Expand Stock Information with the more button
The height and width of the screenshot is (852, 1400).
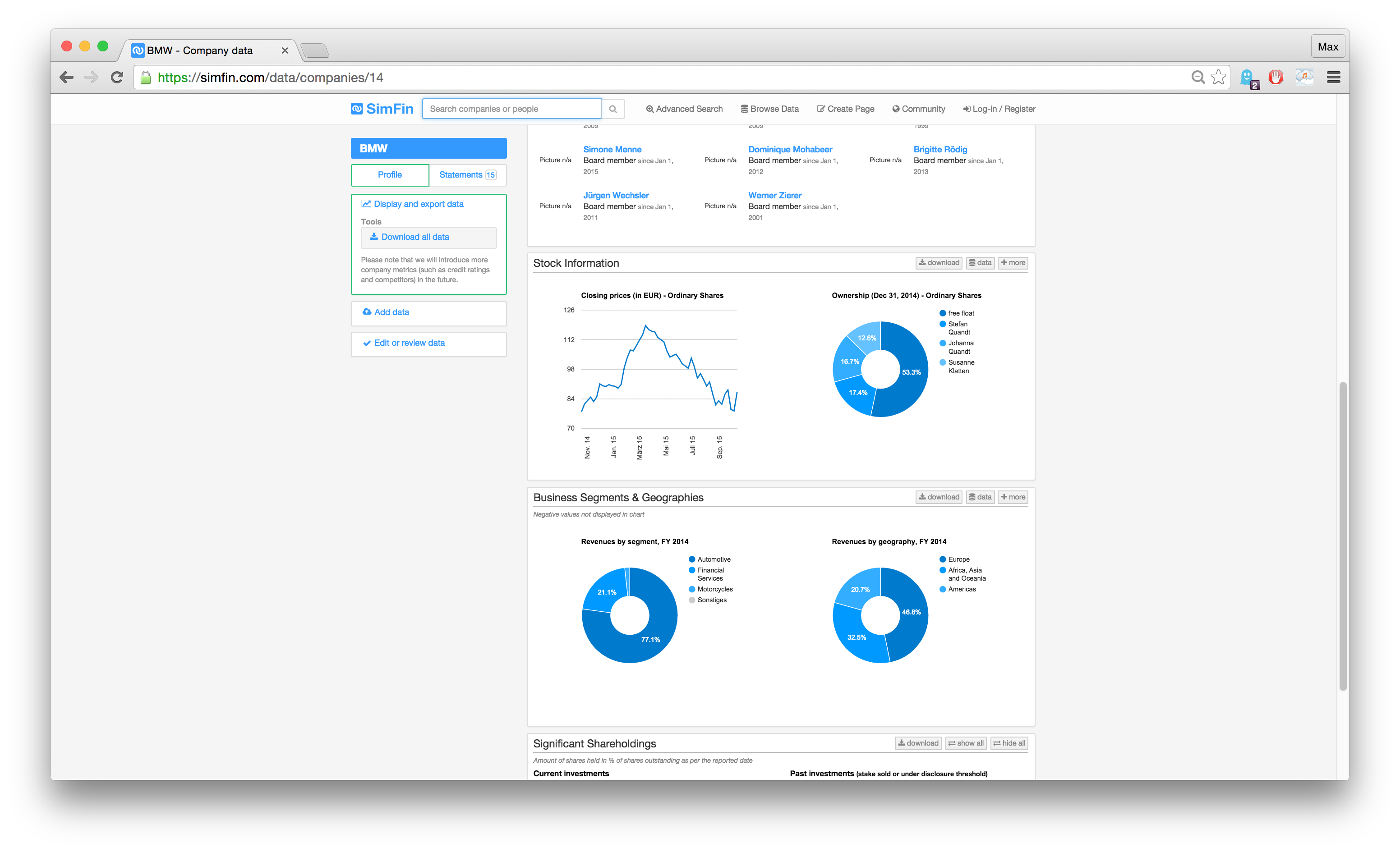click(1013, 263)
